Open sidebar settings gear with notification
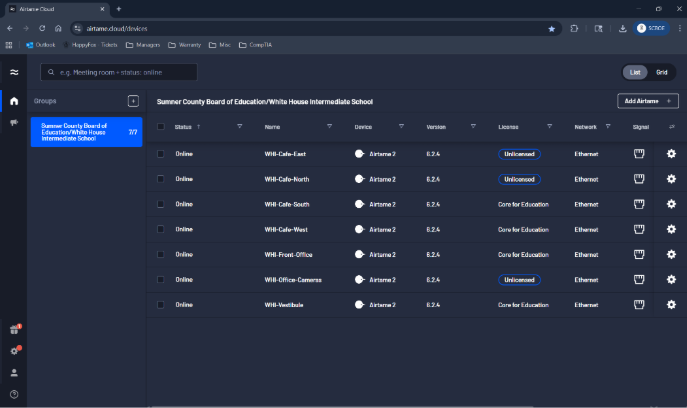The width and height of the screenshot is (687, 408). pyautogui.click(x=15, y=351)
